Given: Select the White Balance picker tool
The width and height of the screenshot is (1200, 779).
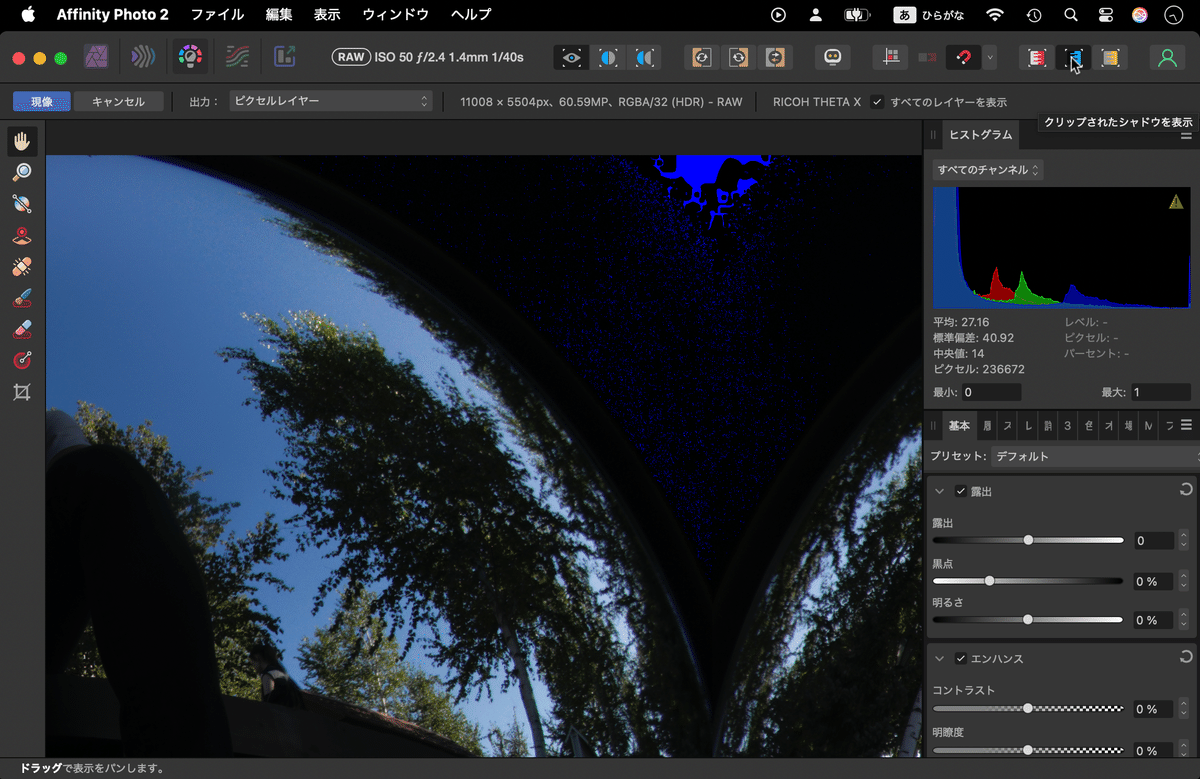Looking at the screenshot, I should tap(22, 202).
